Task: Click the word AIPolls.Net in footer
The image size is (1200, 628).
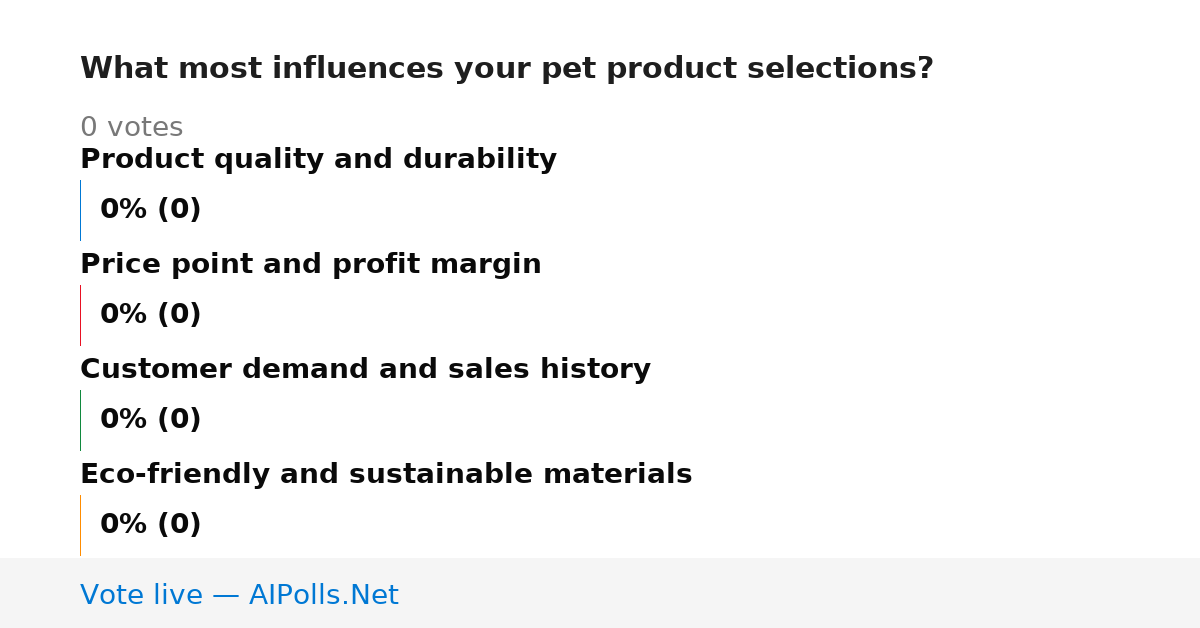Action: (x=323, y=595)
